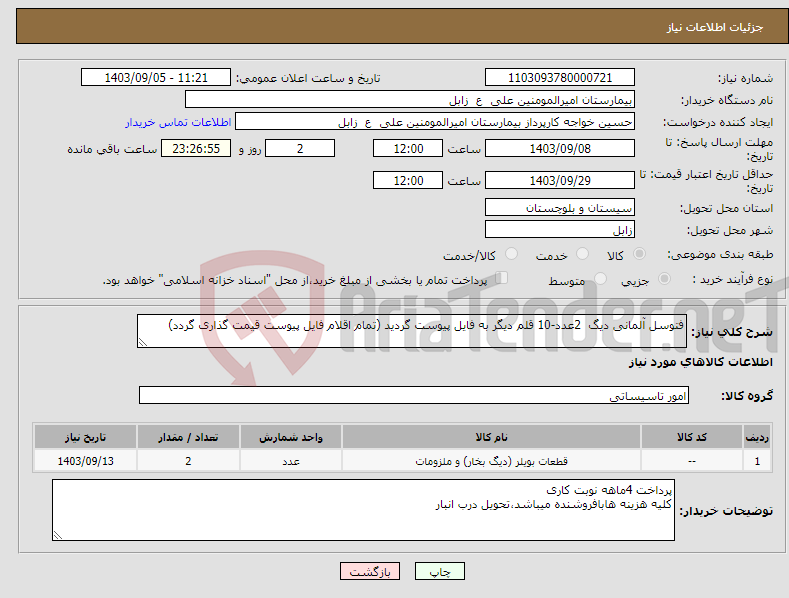Click price validity date 1403/09/29
Viewport: 789px width, 598px height.
tap(560, 180)
